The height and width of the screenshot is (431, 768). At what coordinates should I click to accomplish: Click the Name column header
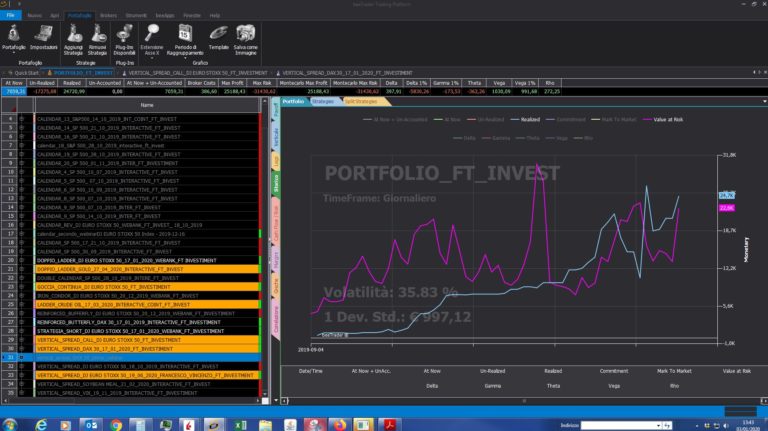(147, 105)
